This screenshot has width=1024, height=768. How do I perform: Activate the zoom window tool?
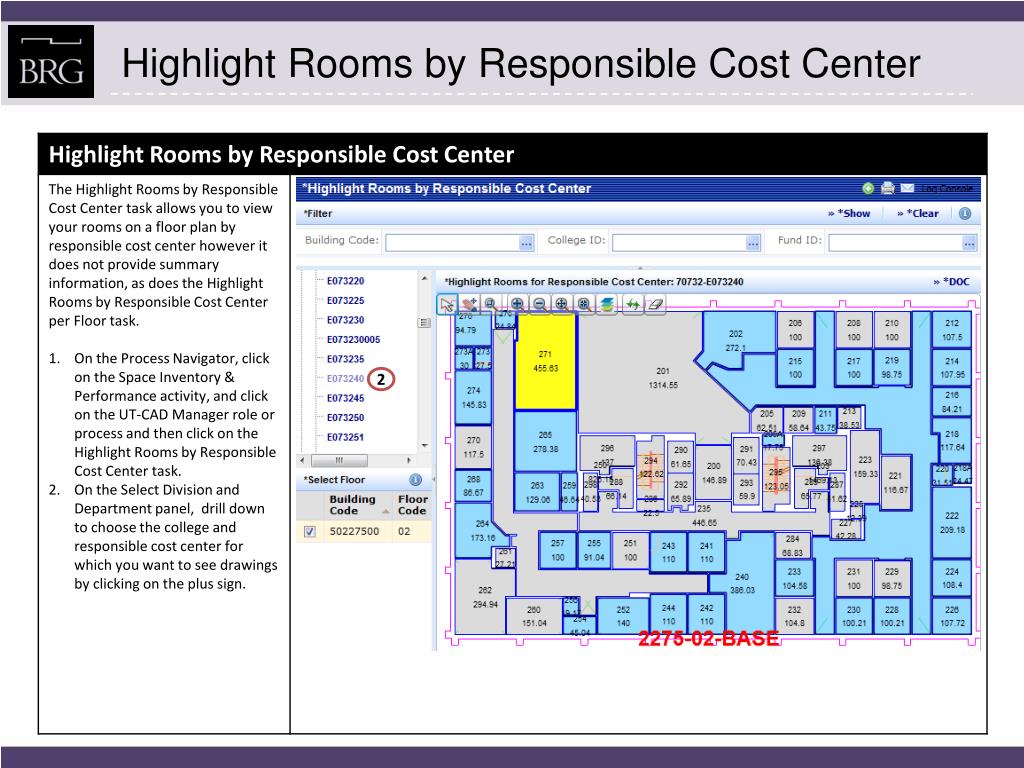coord(490,304)
